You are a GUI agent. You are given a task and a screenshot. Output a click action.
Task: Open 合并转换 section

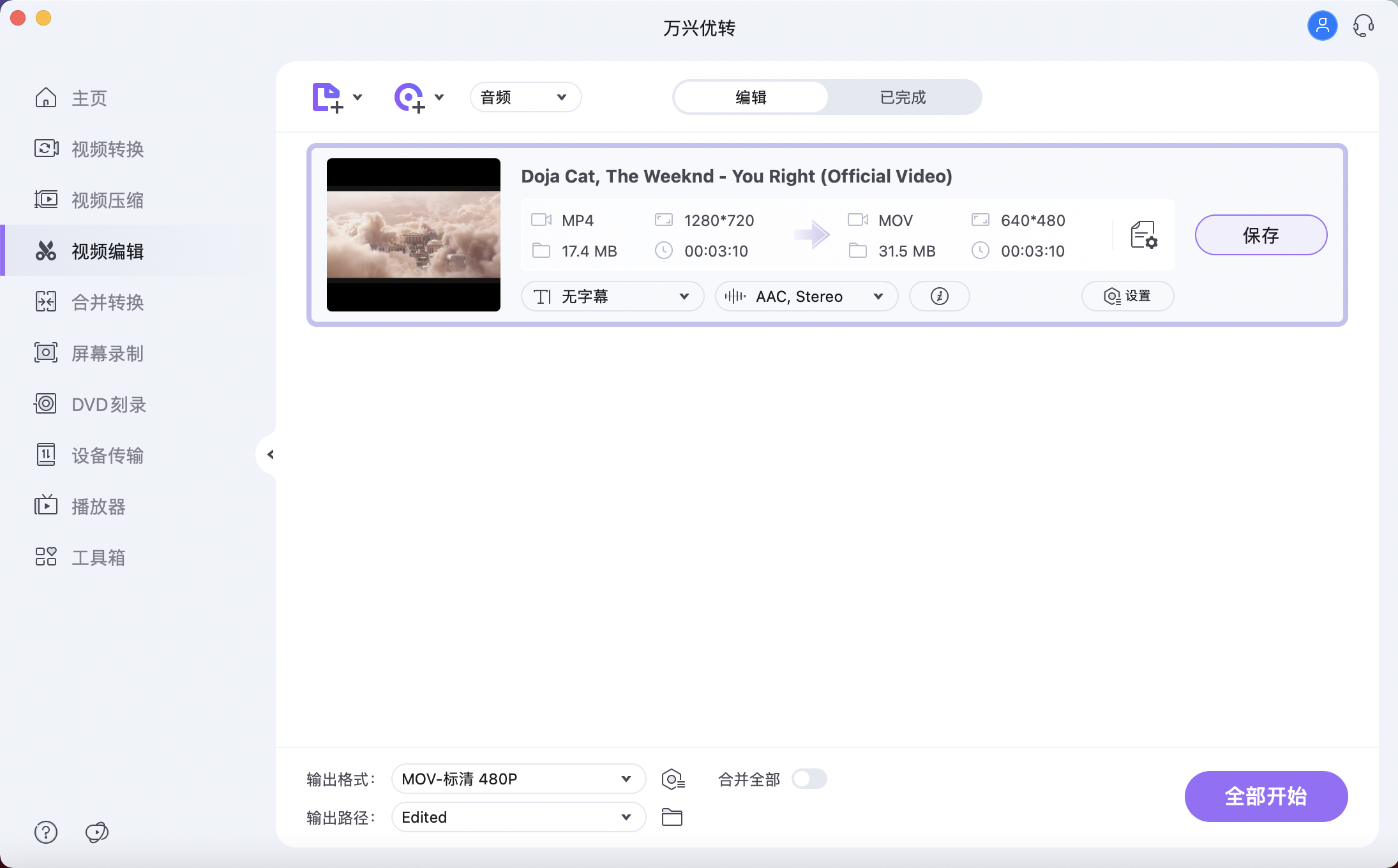click(89, 302)
